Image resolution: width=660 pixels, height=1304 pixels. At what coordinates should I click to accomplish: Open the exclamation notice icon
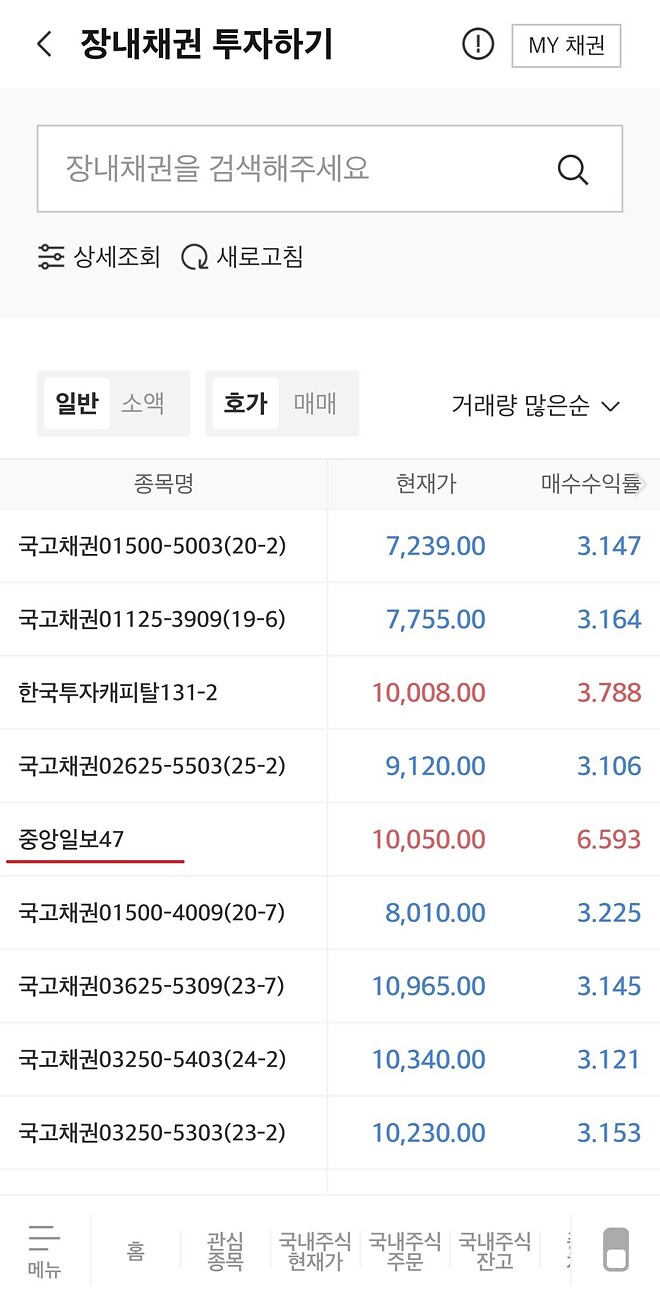[478, 44]
